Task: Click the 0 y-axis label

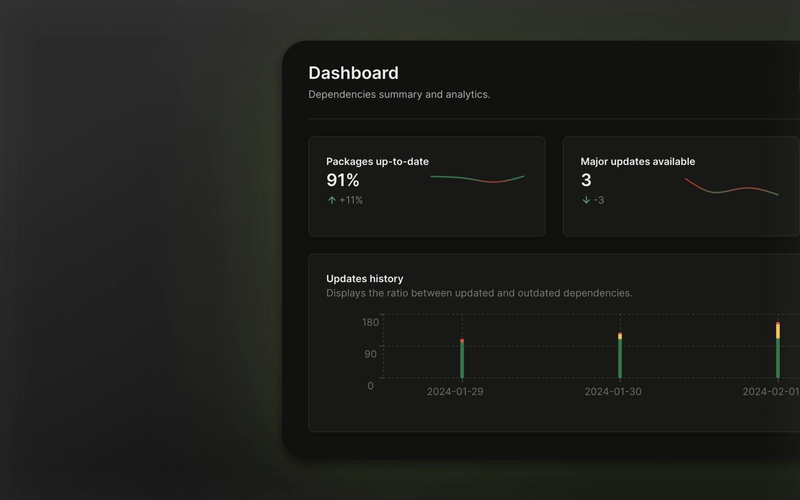Action: (370, 386)
